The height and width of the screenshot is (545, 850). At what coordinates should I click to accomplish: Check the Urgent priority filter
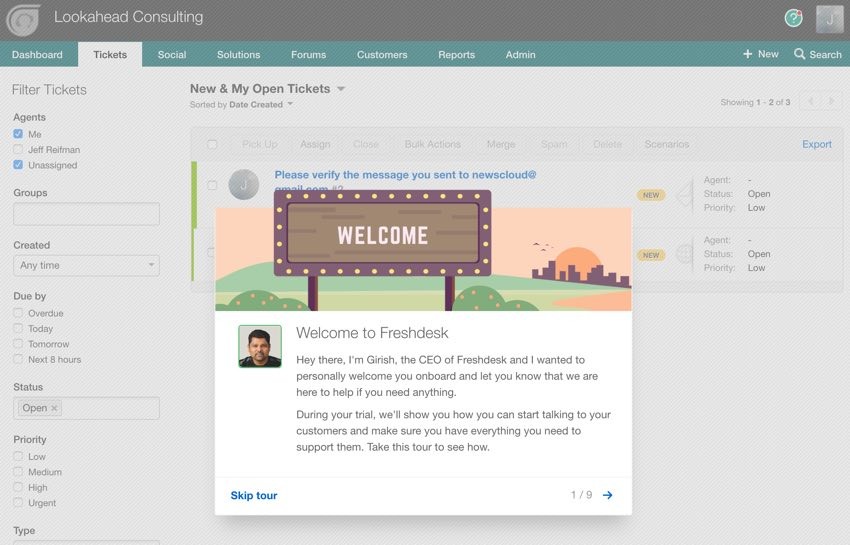(18, 502)
